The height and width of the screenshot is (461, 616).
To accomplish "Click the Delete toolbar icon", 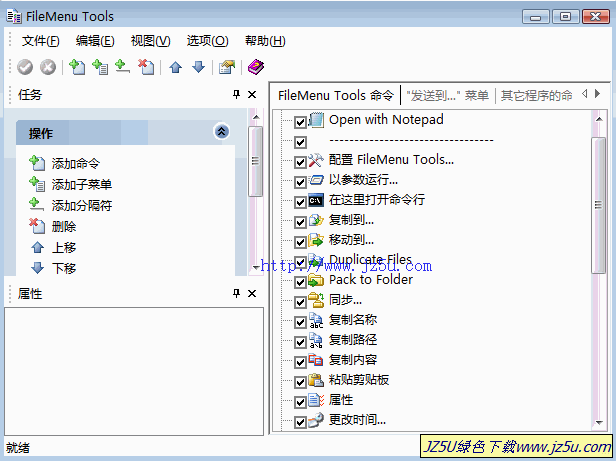I will (x=146, y=67).
